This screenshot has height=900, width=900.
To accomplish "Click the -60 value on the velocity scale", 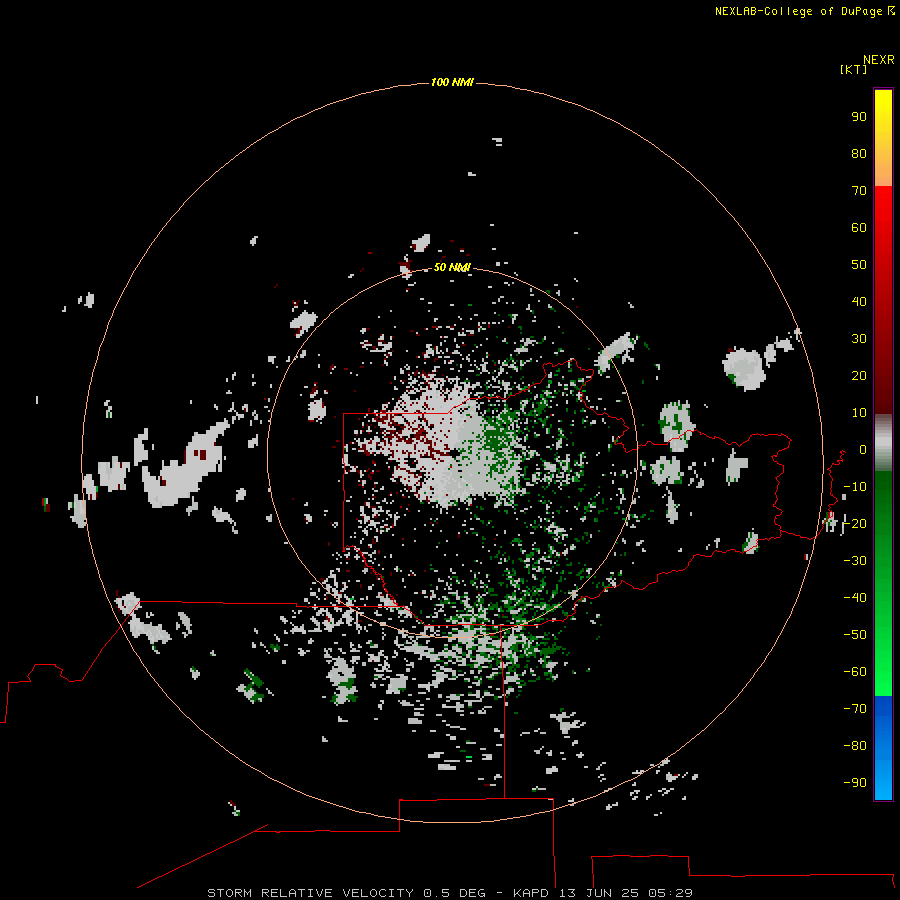I will pyautogui.click(x=855, y=672).
